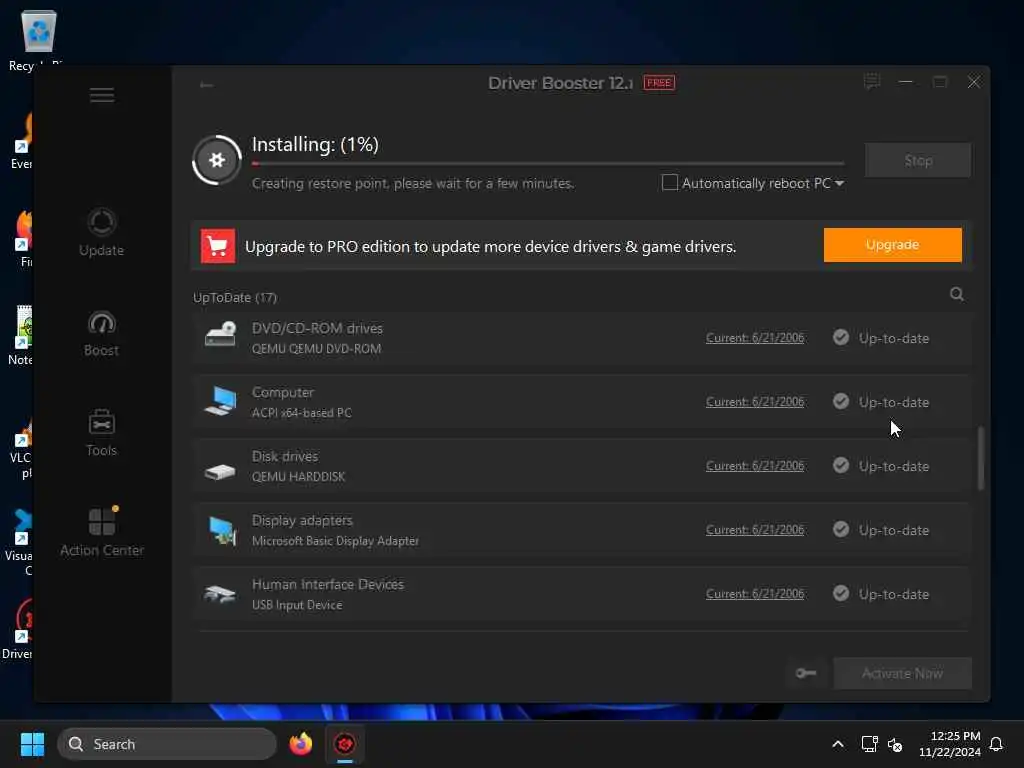Select the QEMU HARDDISK text
The width and height of the screenshot is (1024, 768).
(298, 477)
